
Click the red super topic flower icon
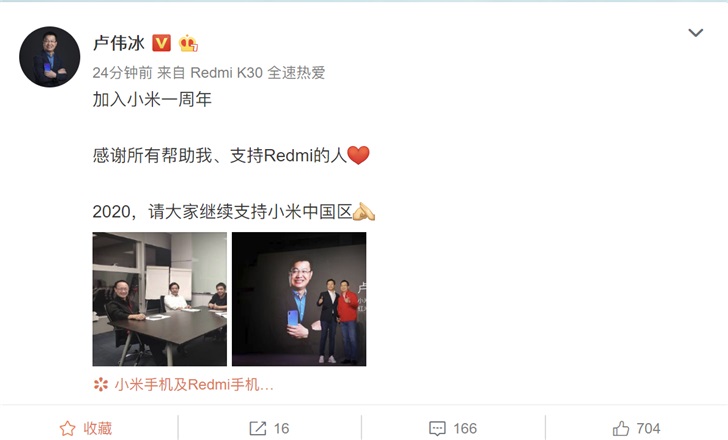[101, 385]
